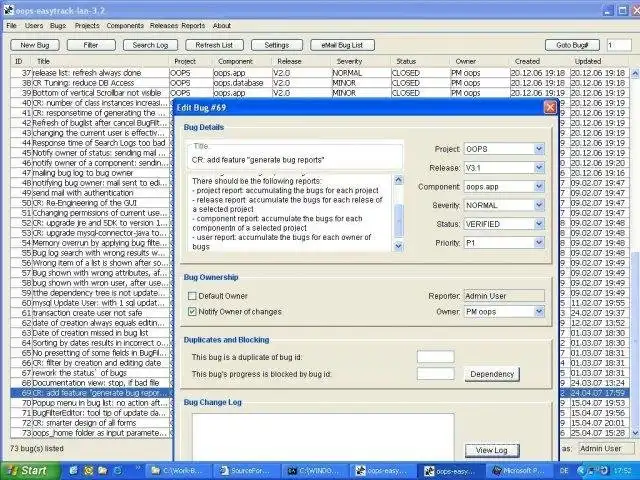
Task: Select bug 49 'send mail with authentication'
Action: point(90,193)
